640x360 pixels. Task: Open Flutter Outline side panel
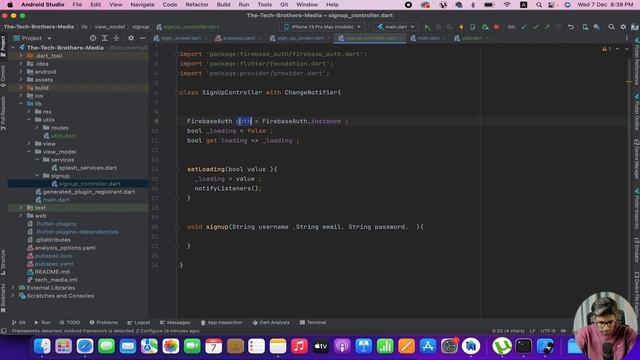click(636, 112)
